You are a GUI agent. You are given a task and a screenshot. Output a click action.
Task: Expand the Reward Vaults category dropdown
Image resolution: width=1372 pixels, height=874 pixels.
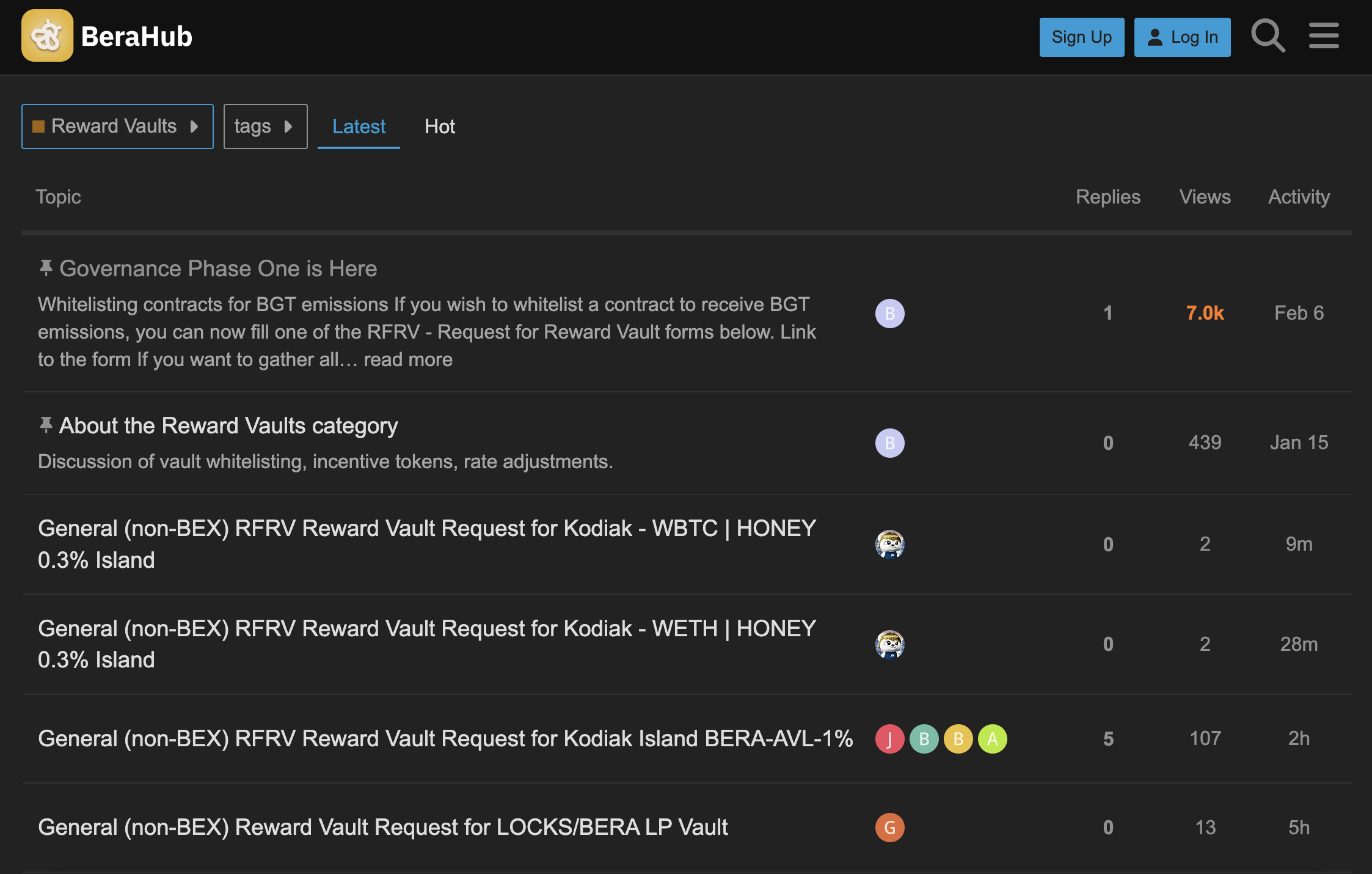point(117,127)
